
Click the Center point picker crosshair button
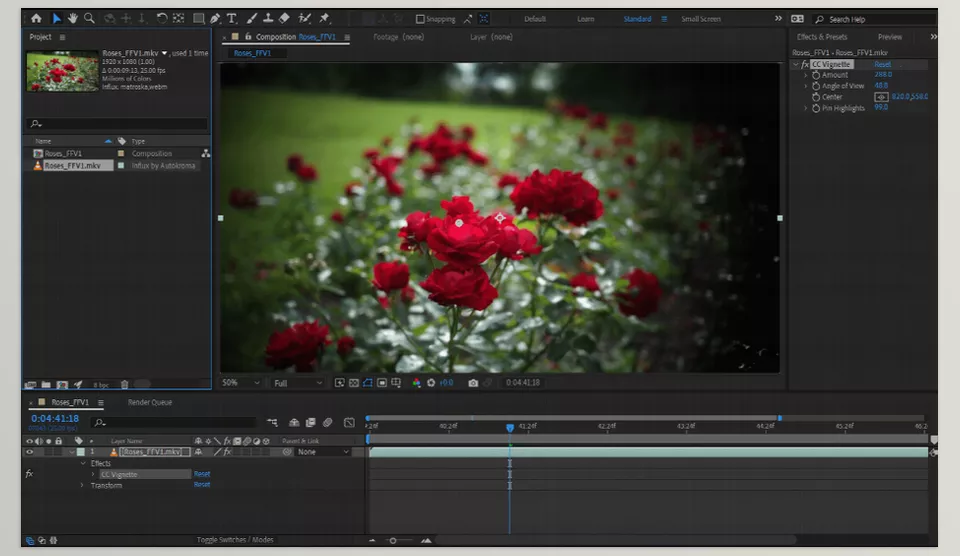881,97
